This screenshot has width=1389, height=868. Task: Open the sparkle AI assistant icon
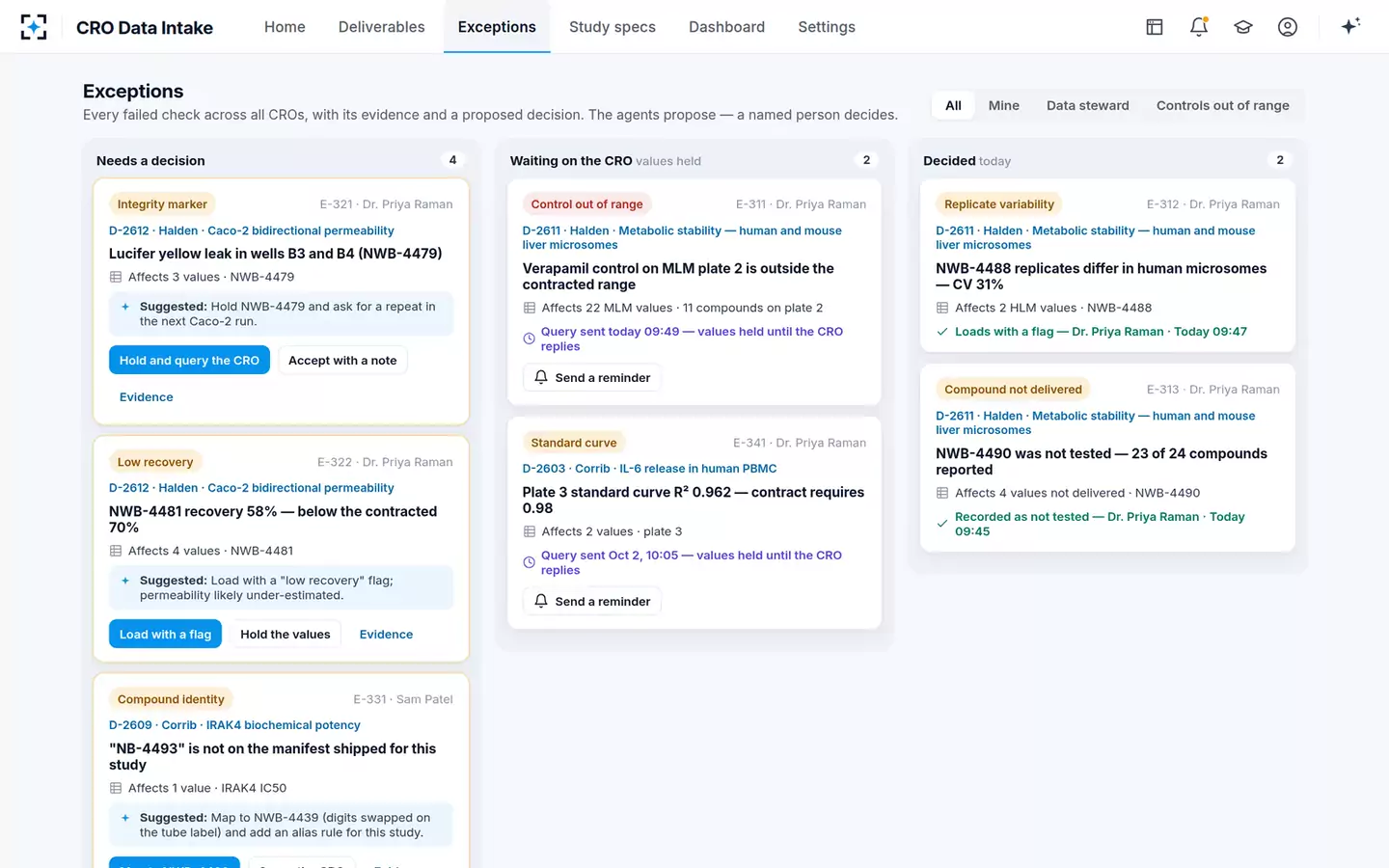click(1350, 26)
